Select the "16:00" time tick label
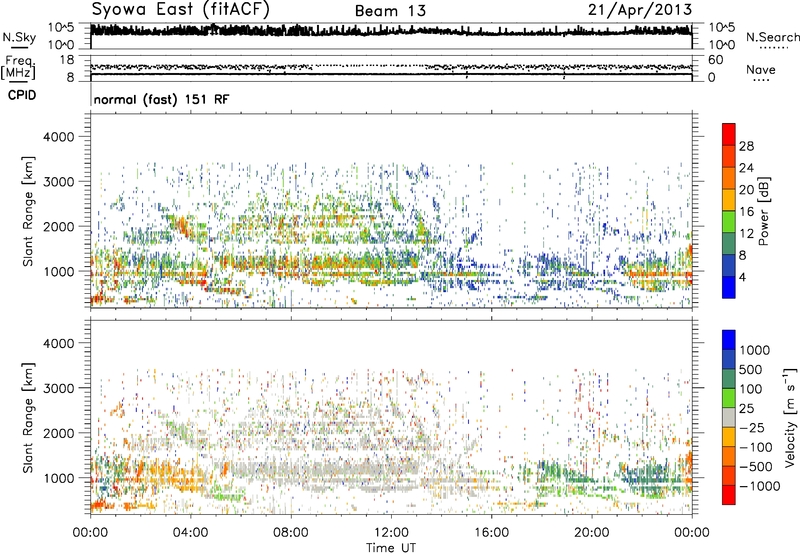800x554 pixels. click(x=491, y=533)
